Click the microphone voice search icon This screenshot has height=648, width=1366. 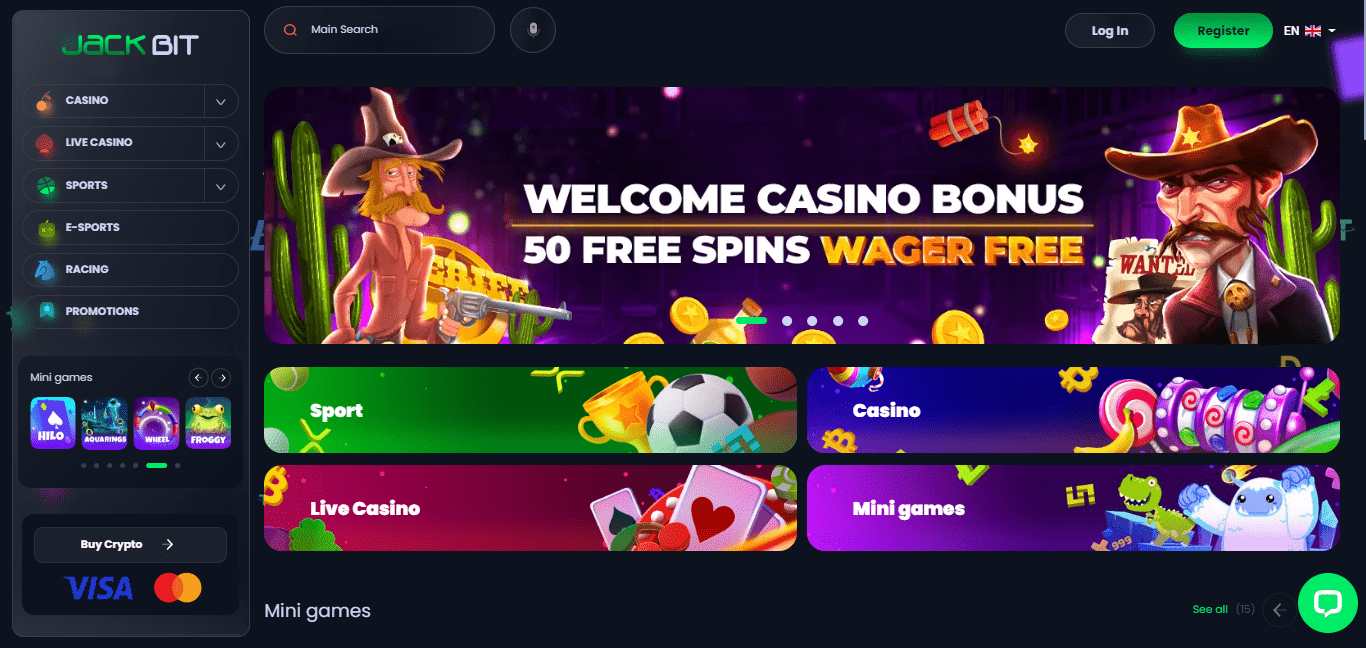click(532, 30)
